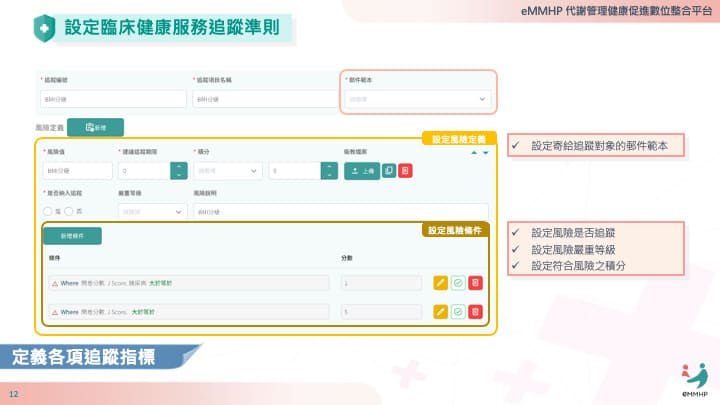
Task: Open the 郵件範本 dropdown
Action: click(x=417, y=99)
